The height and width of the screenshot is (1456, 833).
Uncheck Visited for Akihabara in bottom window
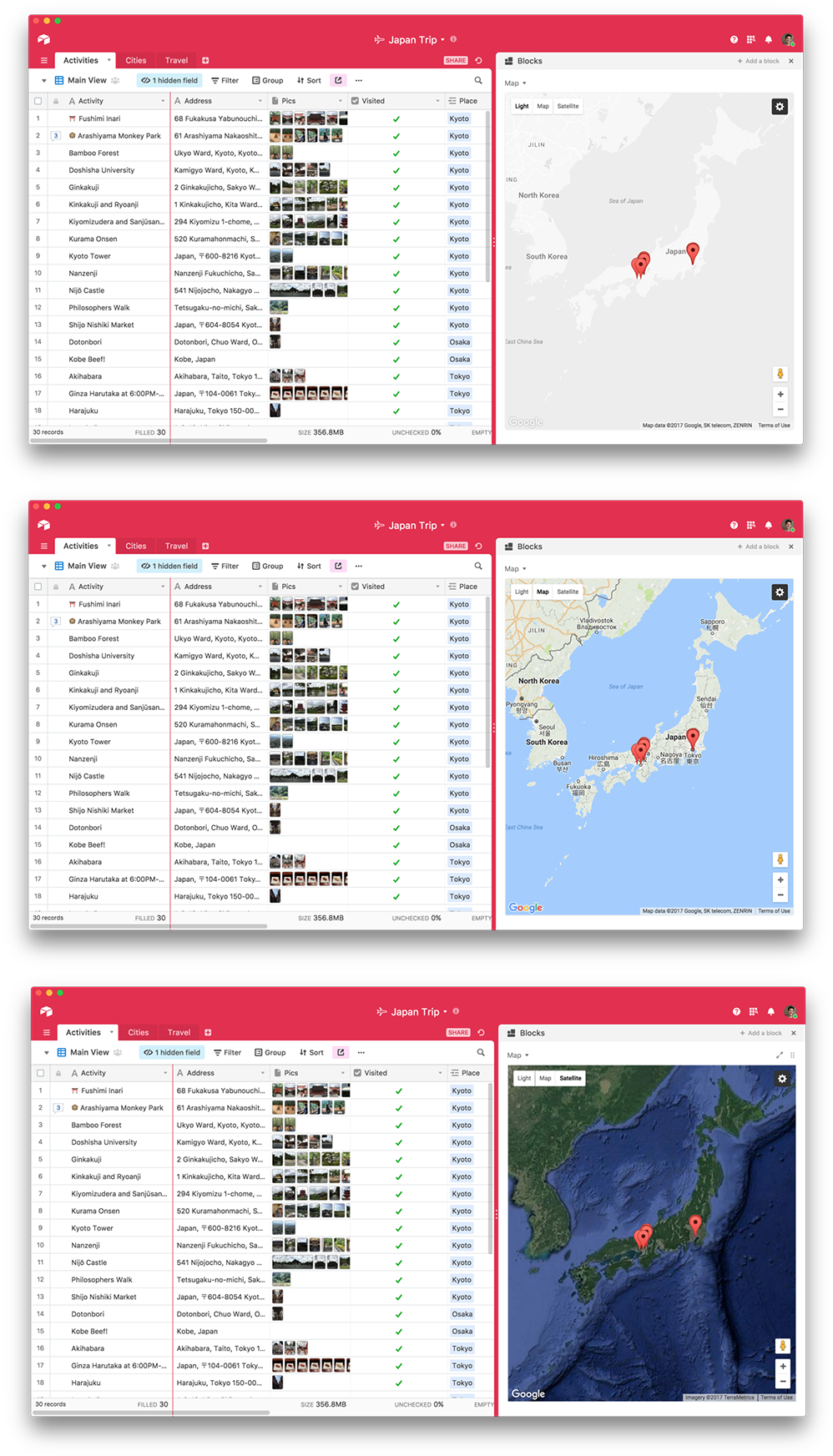(x=399, y=1348)
